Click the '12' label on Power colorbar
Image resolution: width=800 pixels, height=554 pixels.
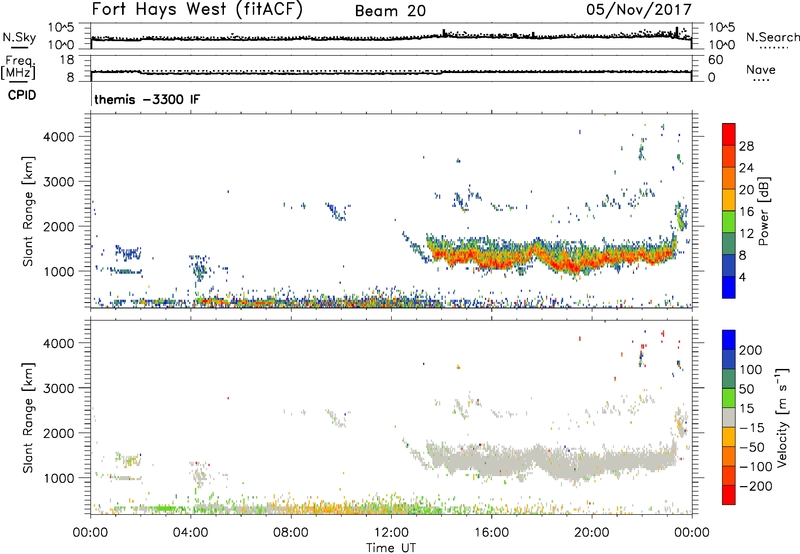click(x=746, y=234)
